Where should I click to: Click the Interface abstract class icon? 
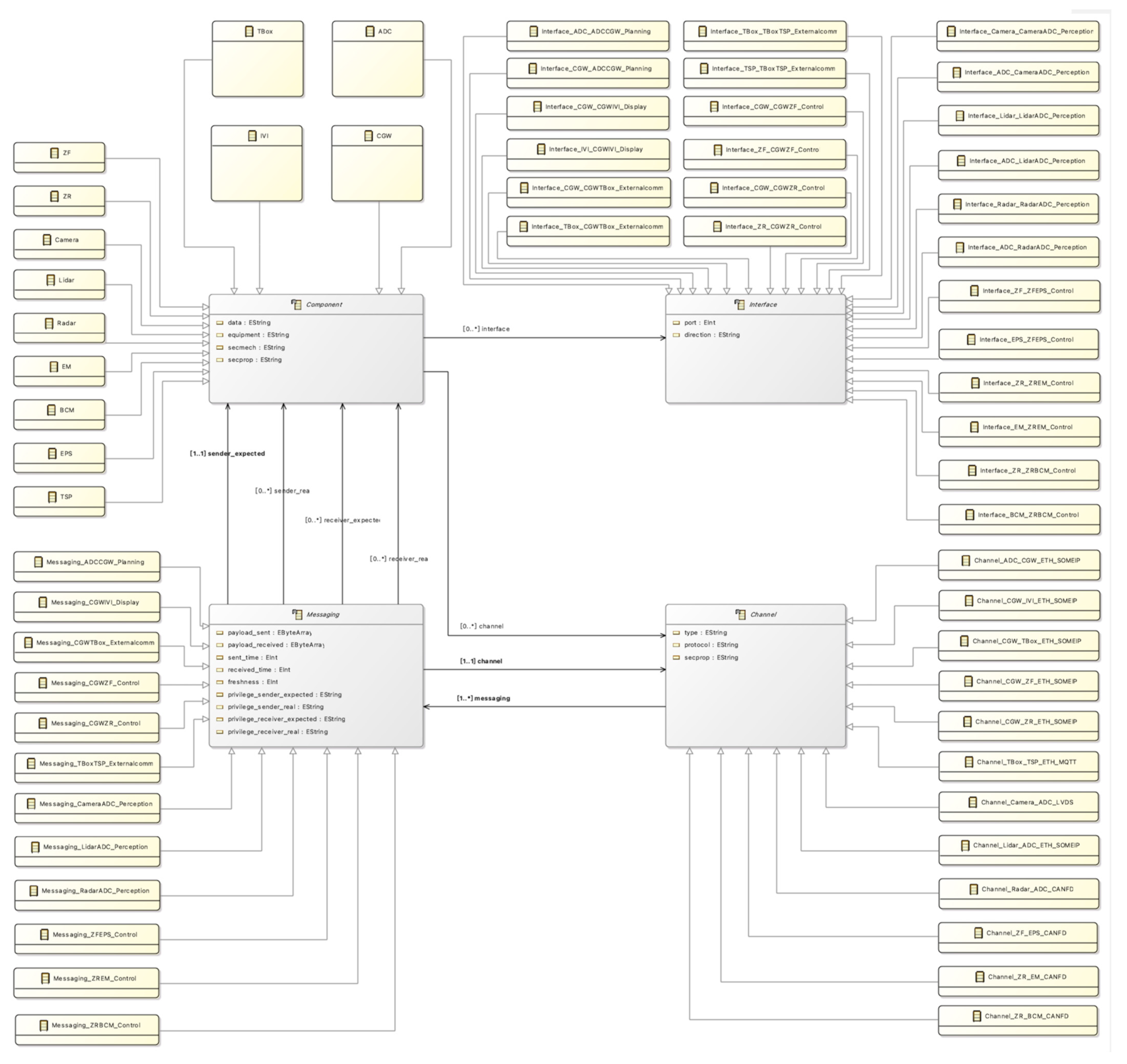click(740, 305)
